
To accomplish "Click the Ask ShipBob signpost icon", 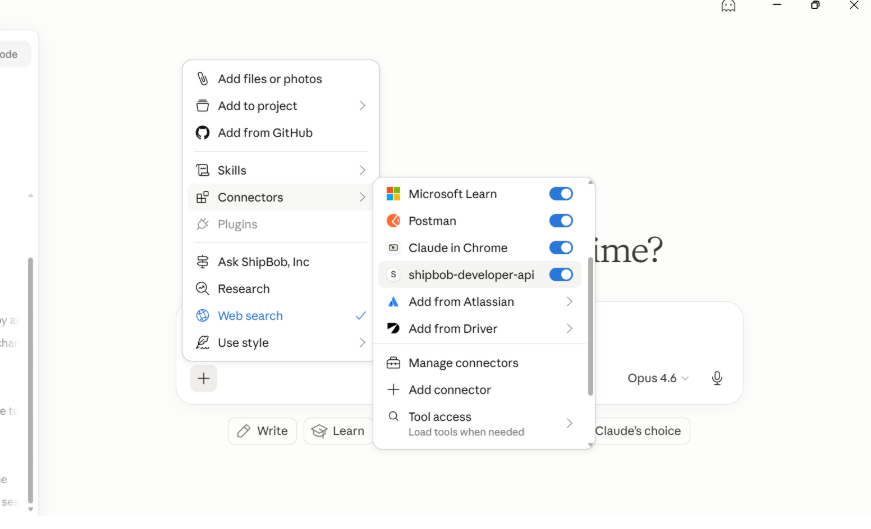I will pyautogui.click(x=203, y=262).
